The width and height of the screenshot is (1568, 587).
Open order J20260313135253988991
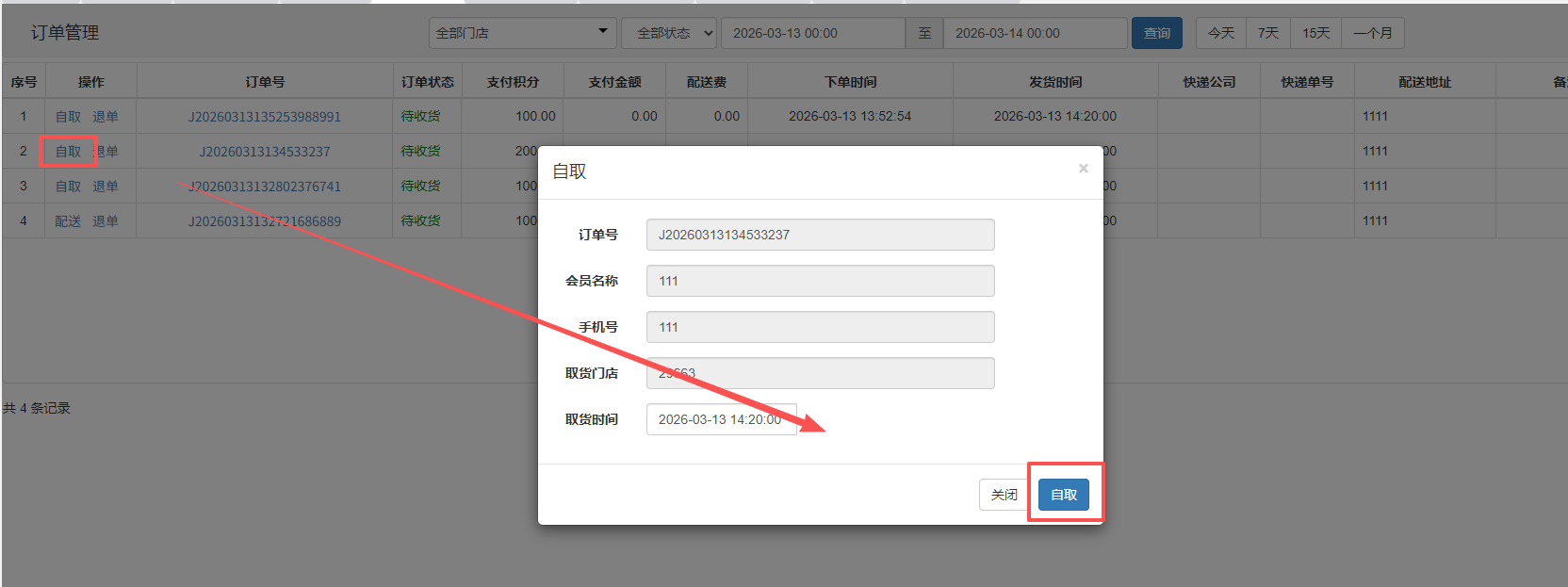(264, 117)
